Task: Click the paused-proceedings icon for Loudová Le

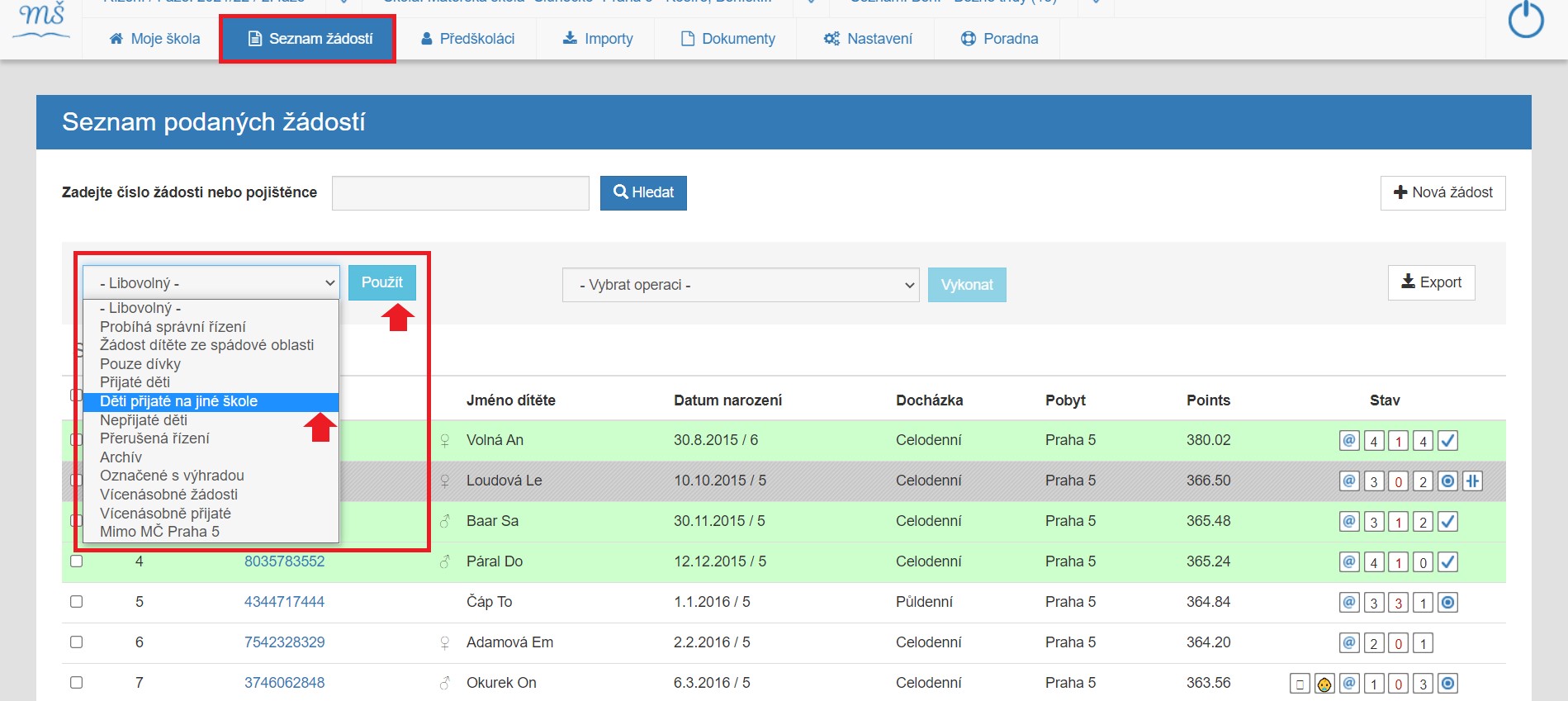Action: pyautogui.click(x=1472, y=481)
